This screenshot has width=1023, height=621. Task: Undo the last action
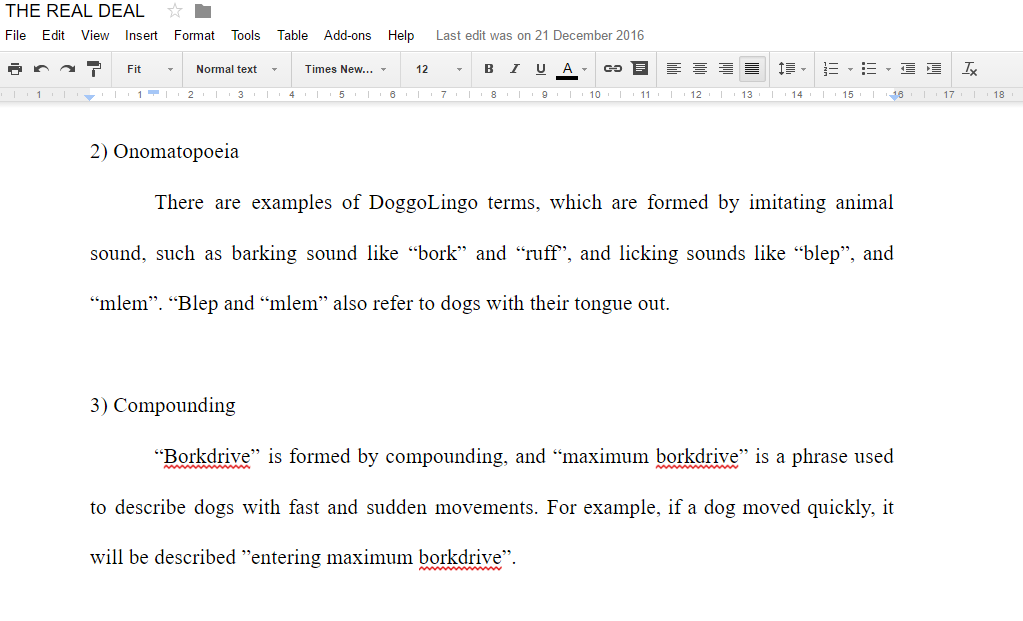coord(41,69)
